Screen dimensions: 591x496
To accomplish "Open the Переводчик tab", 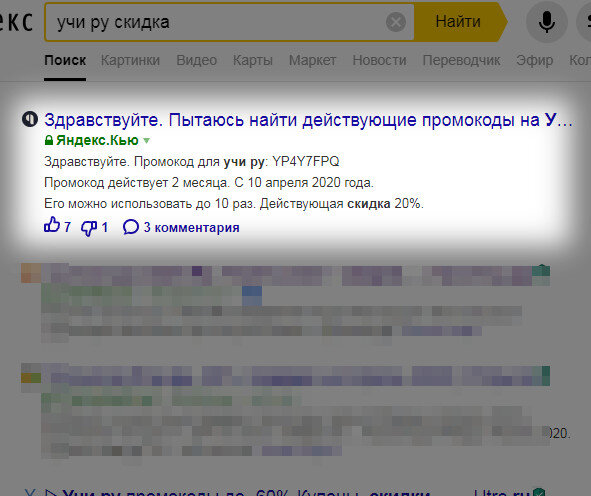I will point(461,60).
